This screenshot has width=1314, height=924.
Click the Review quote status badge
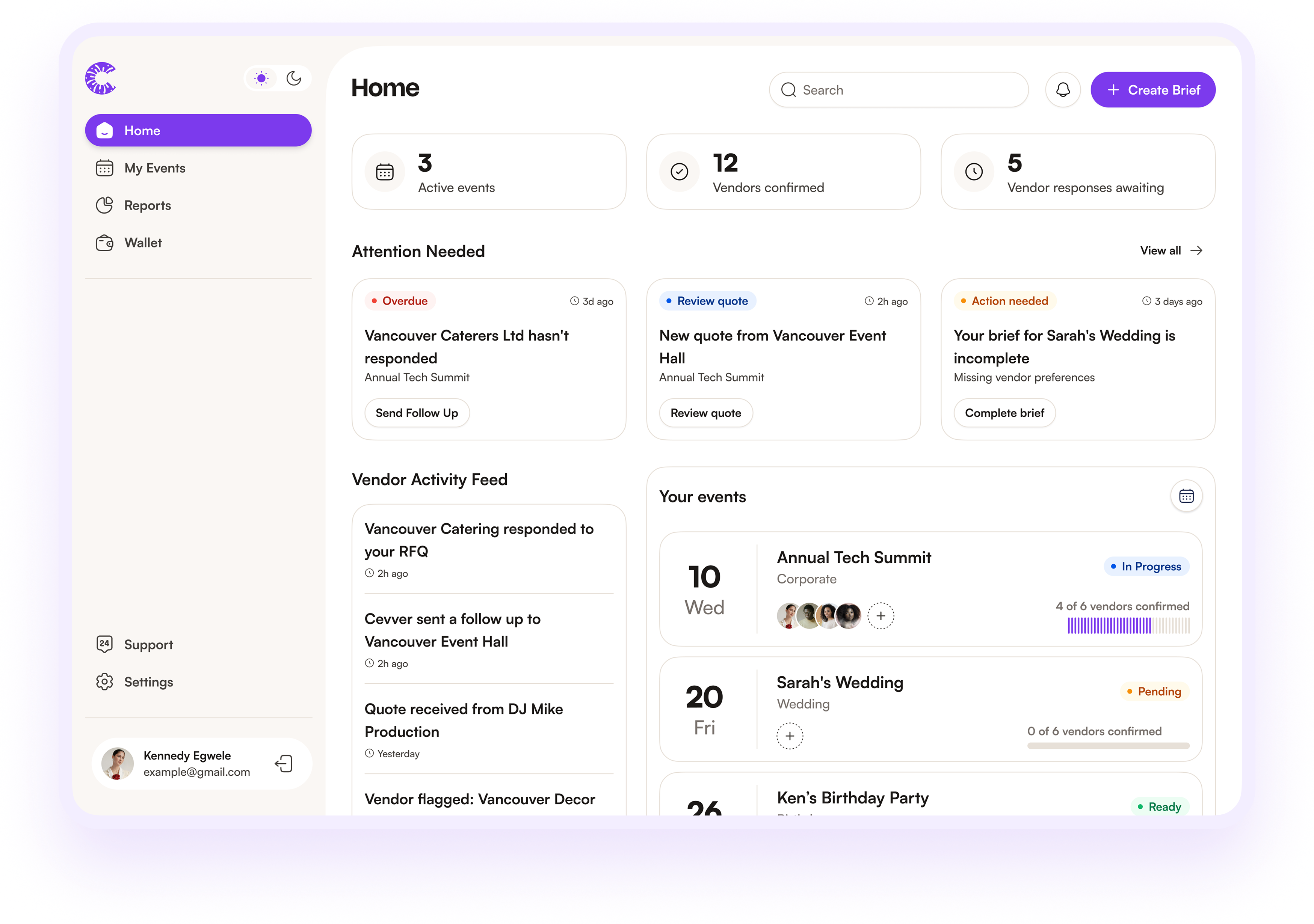click(707, 301)
